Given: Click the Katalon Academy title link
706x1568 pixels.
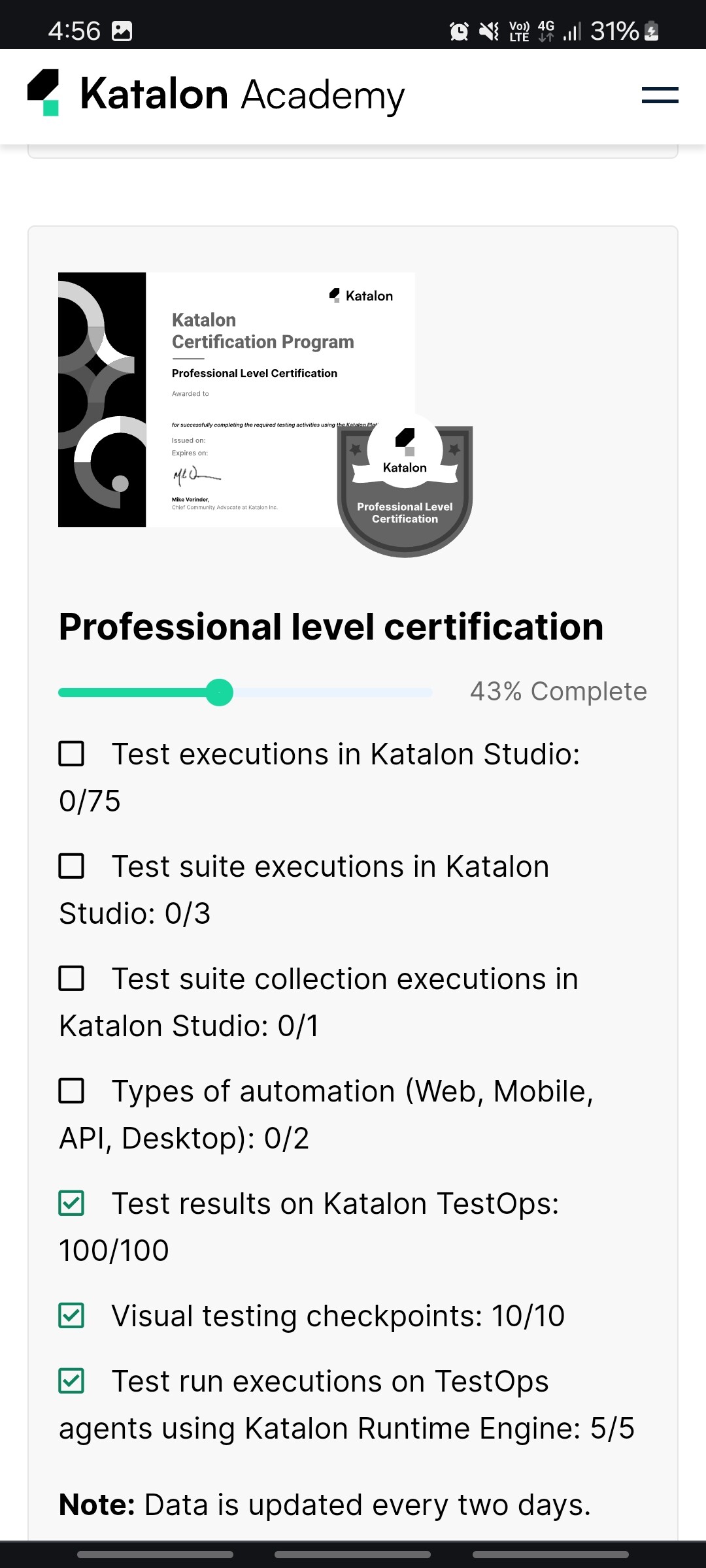Looking at the screenshot, I should [243, 95].
